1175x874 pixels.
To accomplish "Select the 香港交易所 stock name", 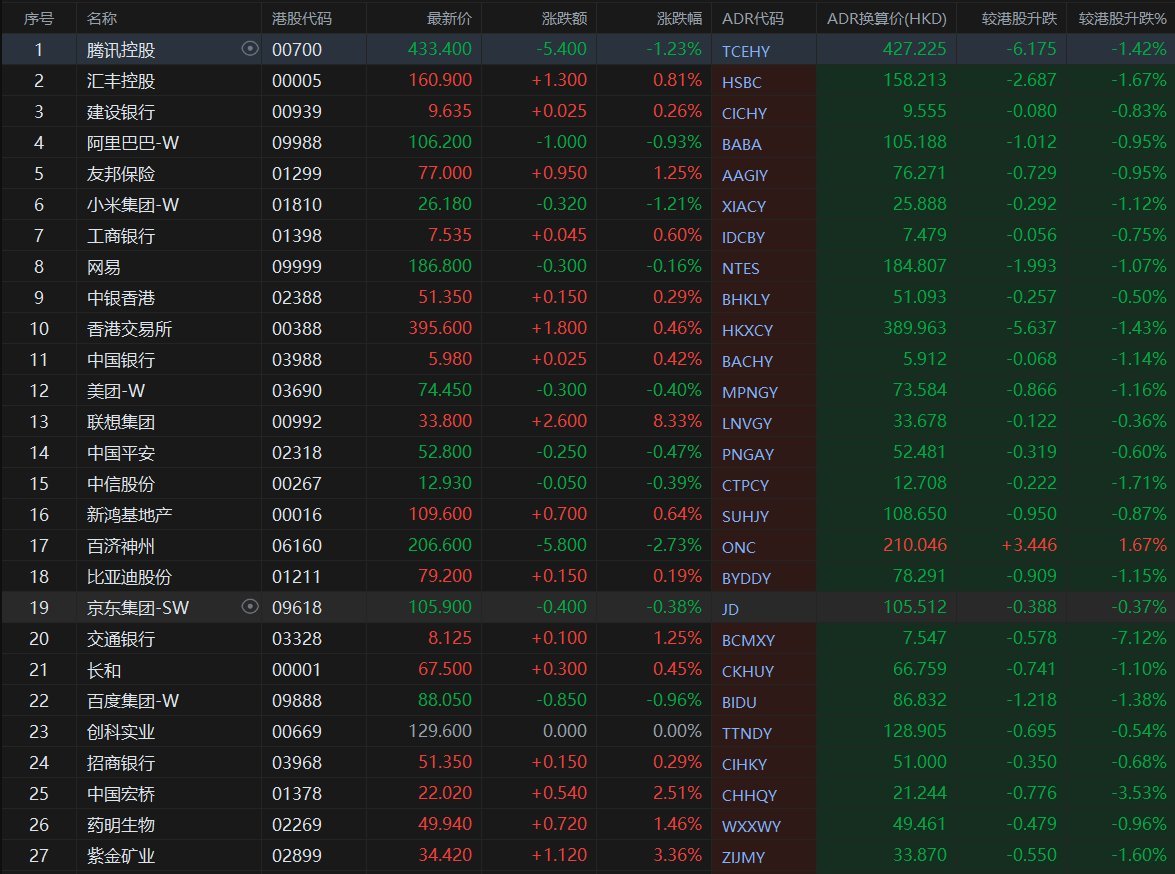I will 129,329.
